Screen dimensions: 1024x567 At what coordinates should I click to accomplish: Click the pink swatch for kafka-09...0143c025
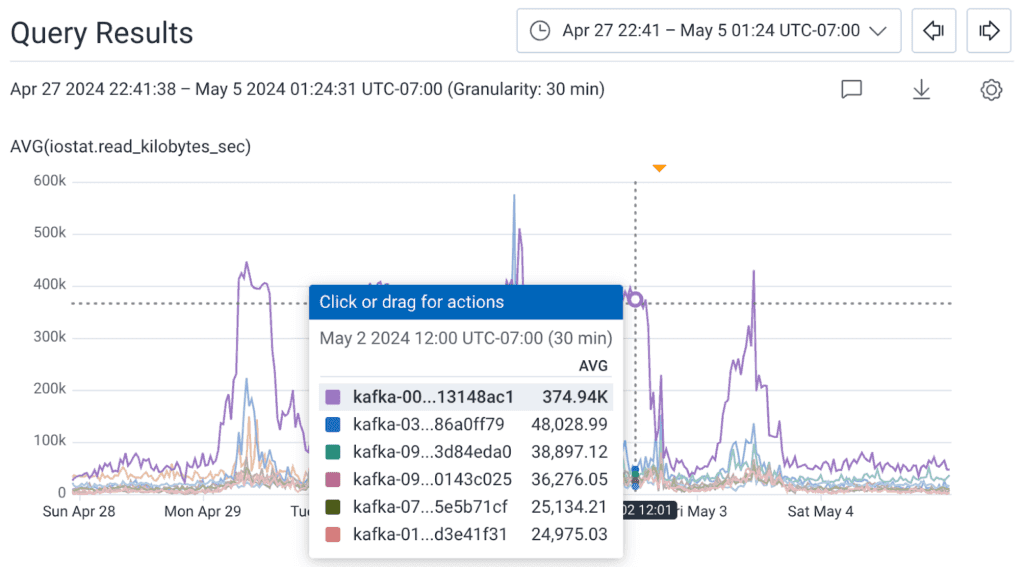(x=333, y=479)
